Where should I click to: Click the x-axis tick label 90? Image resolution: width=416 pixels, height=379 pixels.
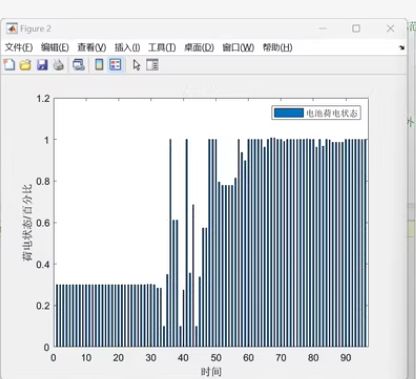[x=346, y=358]
